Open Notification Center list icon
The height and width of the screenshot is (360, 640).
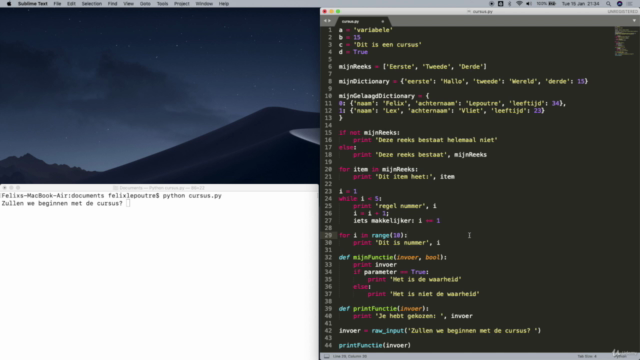[x=630, y=4]
